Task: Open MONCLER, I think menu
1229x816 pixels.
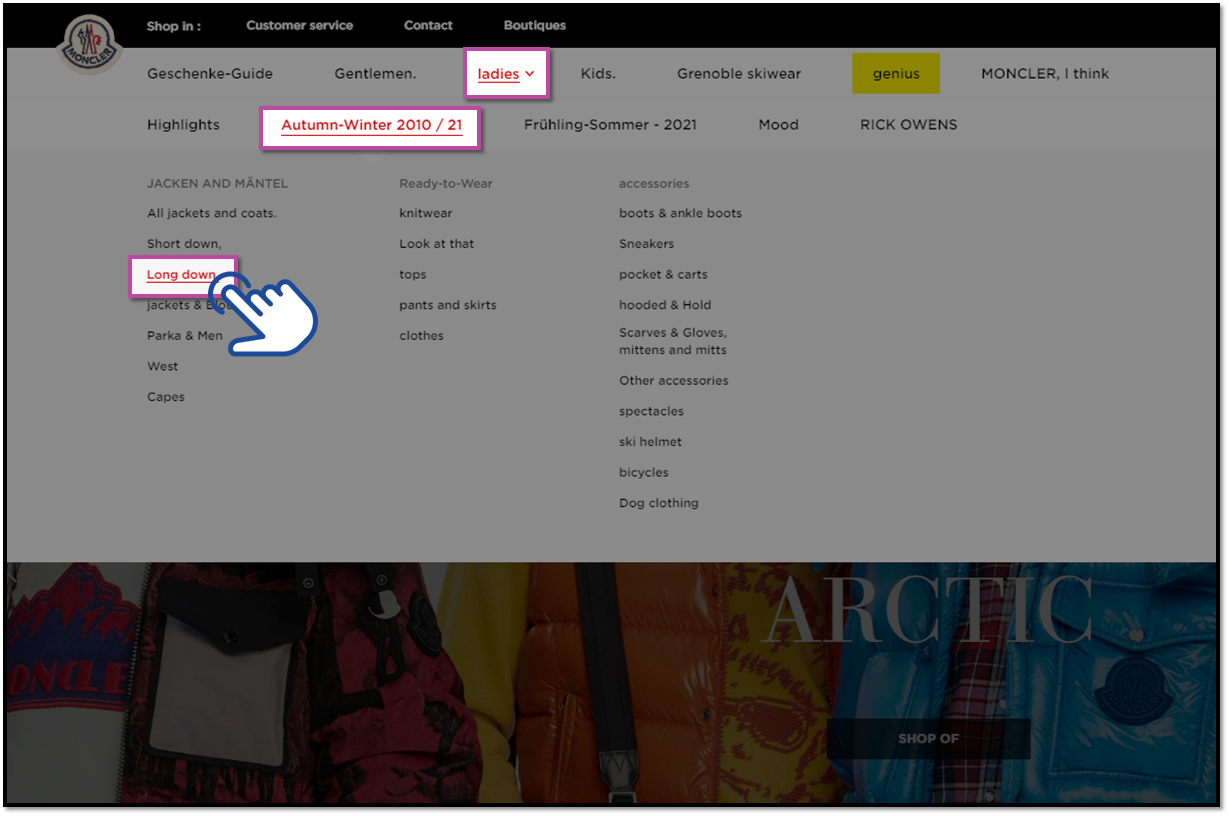Action: pos(1045,74)
